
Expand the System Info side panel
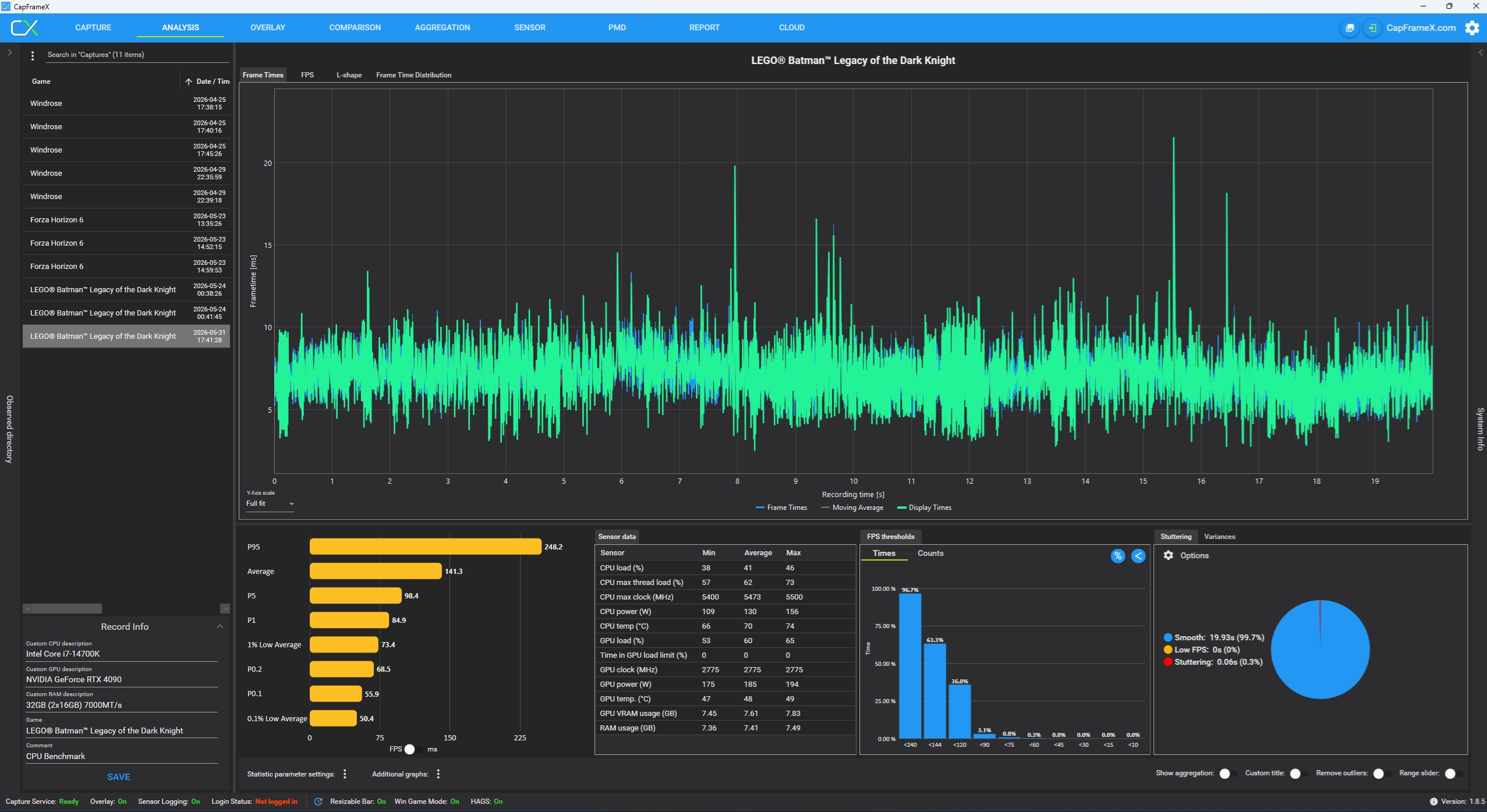tap(1481, 52)
